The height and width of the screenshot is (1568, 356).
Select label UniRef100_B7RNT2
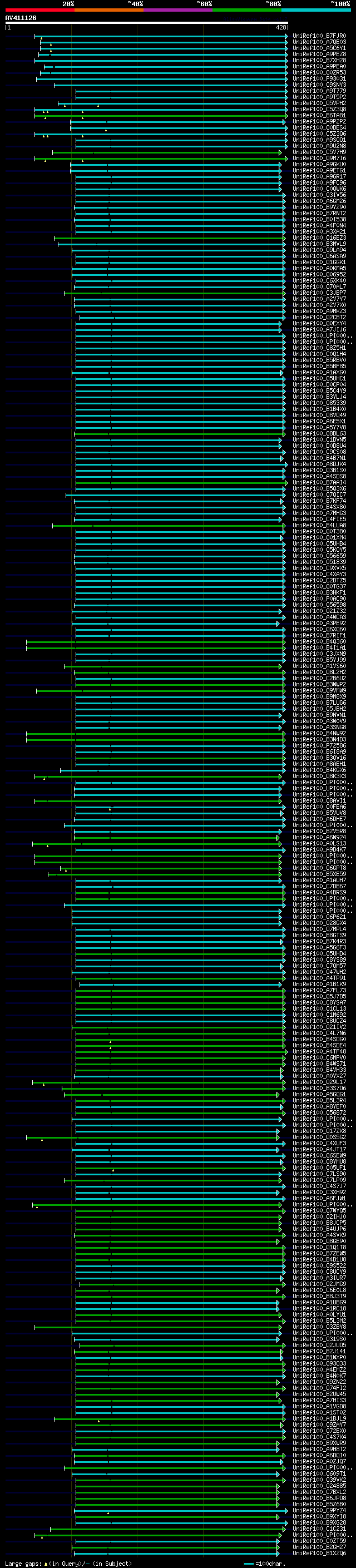click(319, 213)
